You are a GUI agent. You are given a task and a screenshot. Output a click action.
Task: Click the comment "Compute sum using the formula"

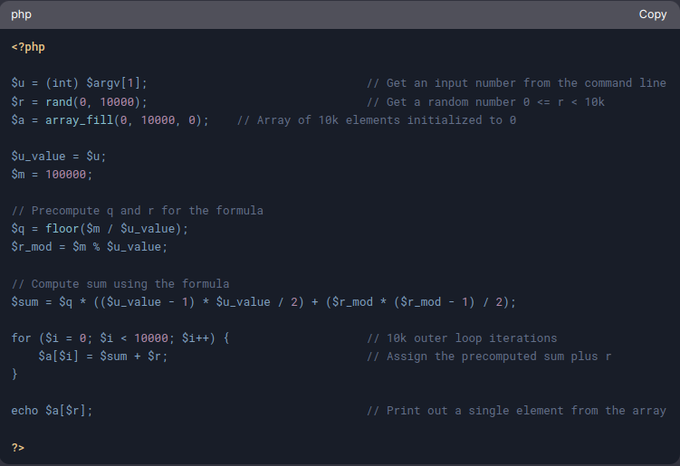point(120,284)
